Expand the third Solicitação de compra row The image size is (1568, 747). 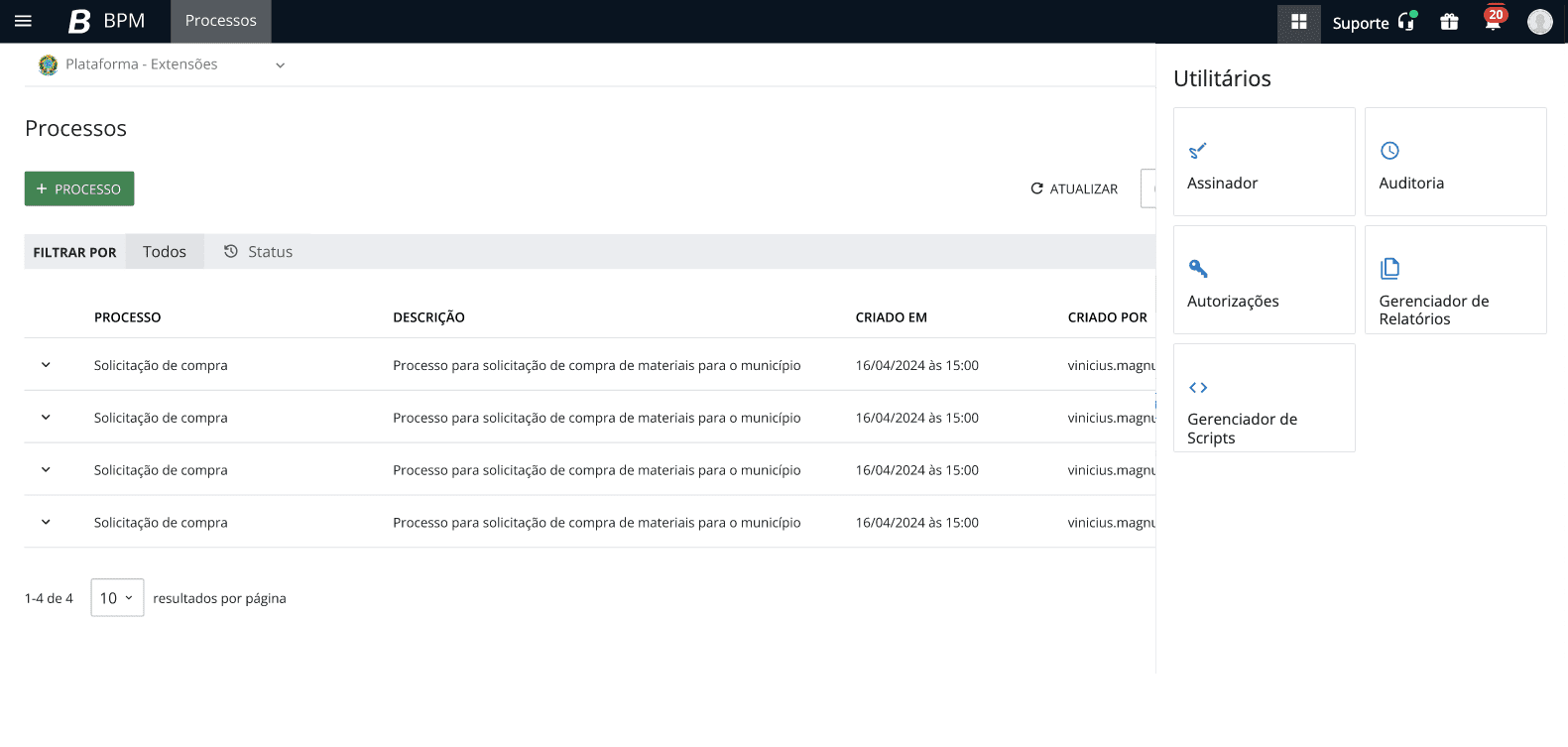(x=46, y=470)
